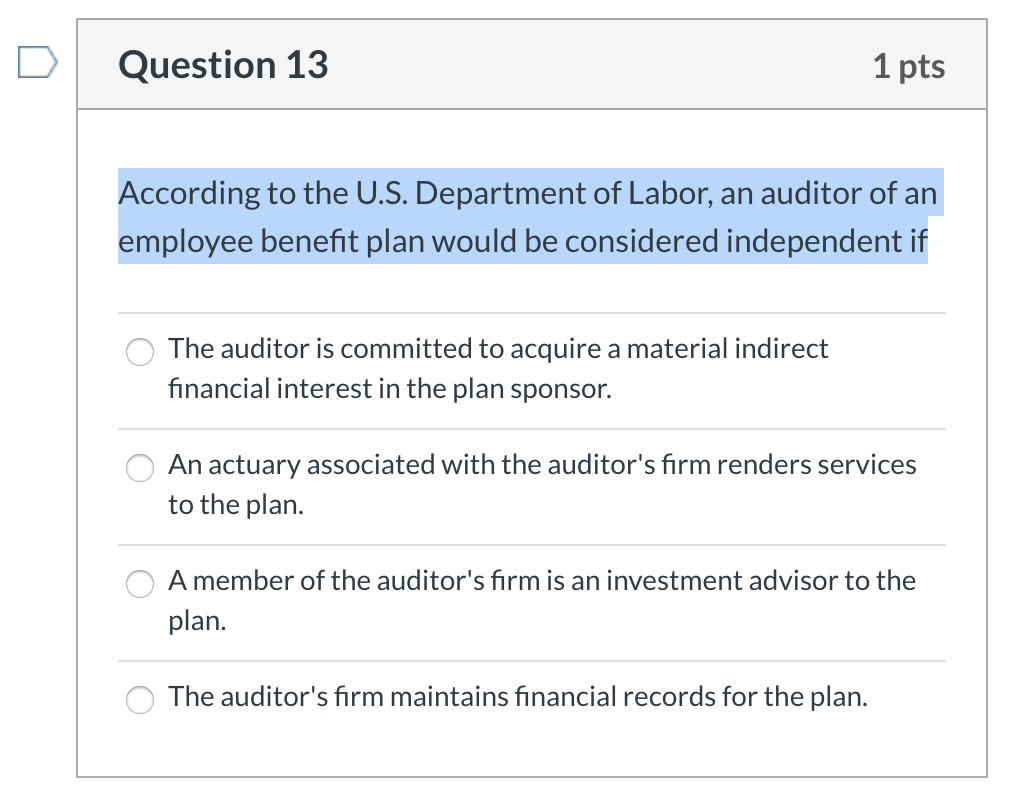Click the Question 13 heading

click(x=221, y=64)
